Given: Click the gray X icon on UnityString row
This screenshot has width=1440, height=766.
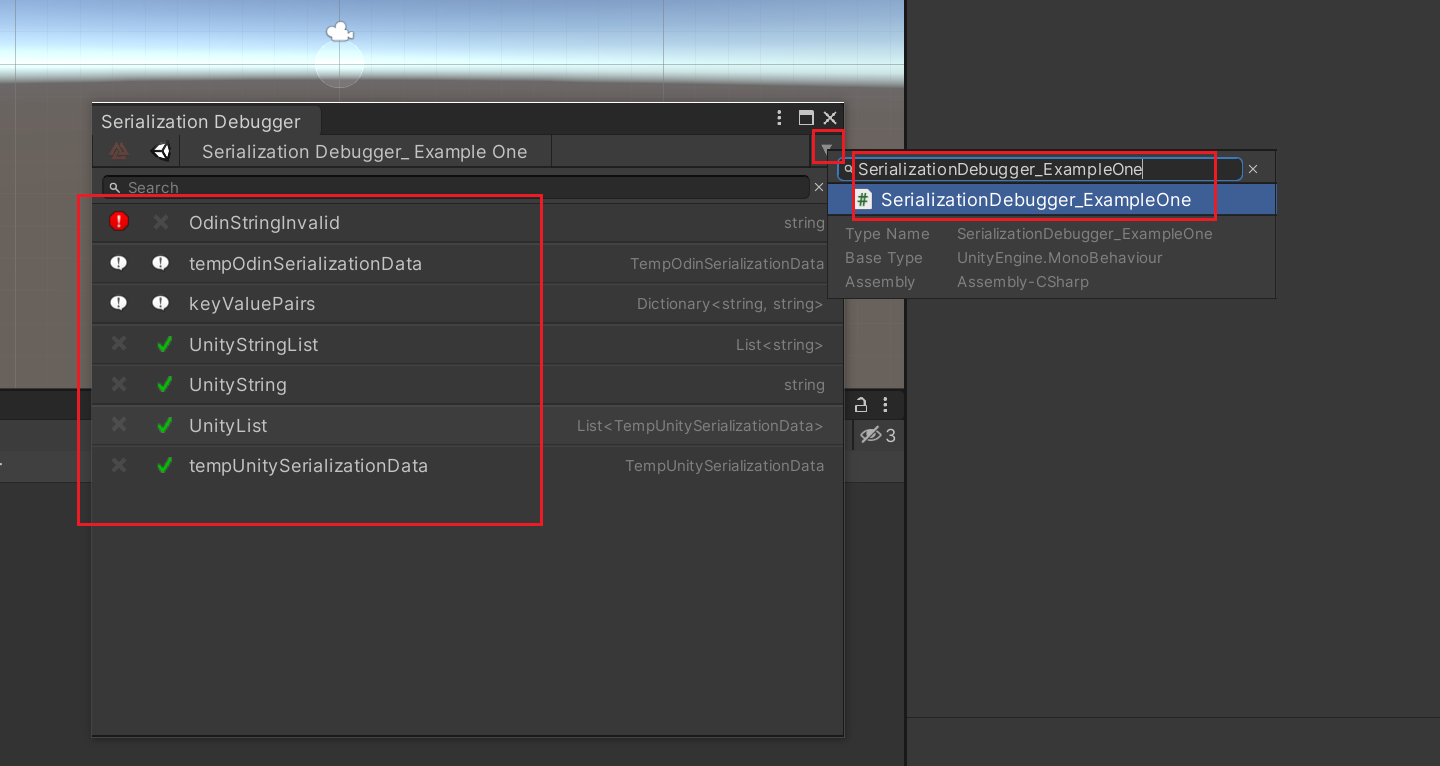Looking at the screenshot, I should (119, 384).
